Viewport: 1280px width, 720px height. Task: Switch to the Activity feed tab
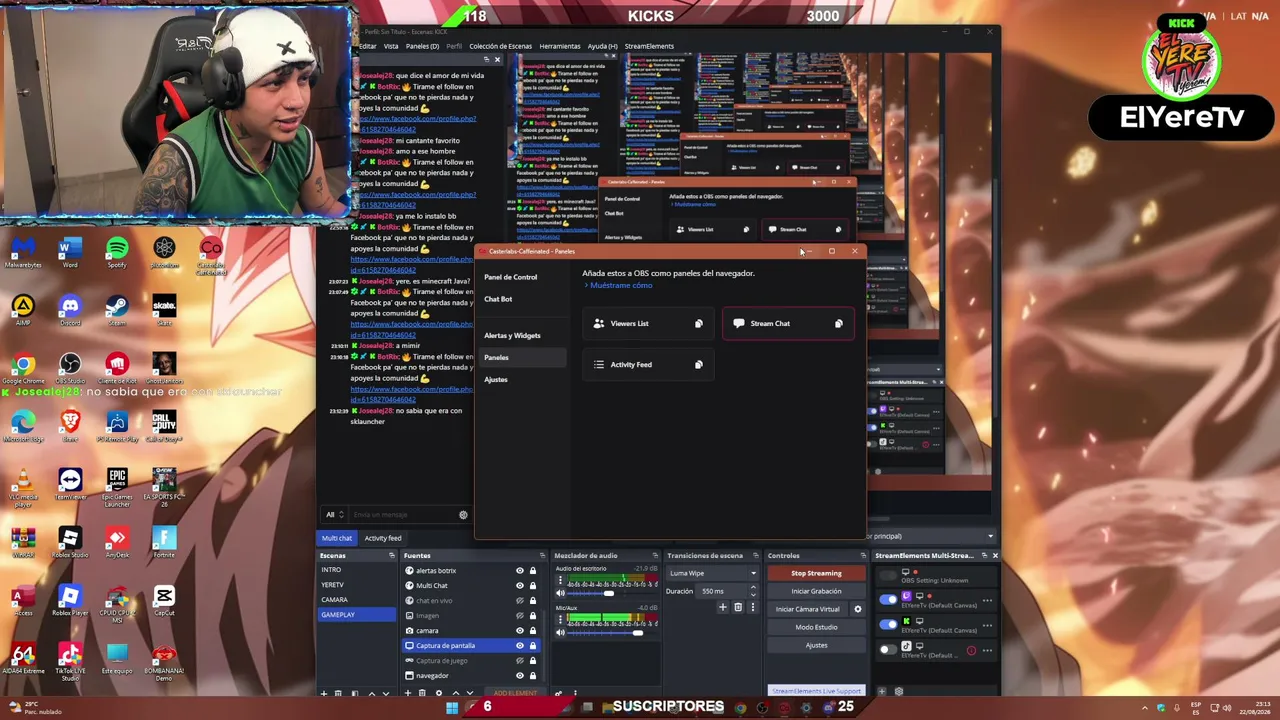pyautogui.click(x=382, y=539)
